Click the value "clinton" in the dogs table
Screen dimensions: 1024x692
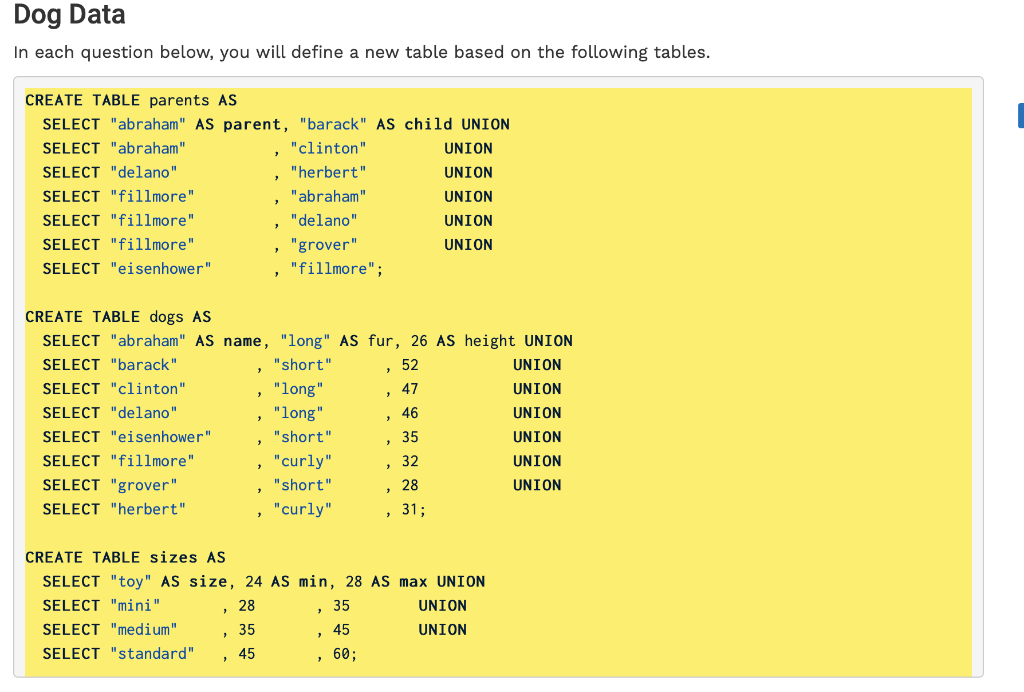click(x=148, y=388)
